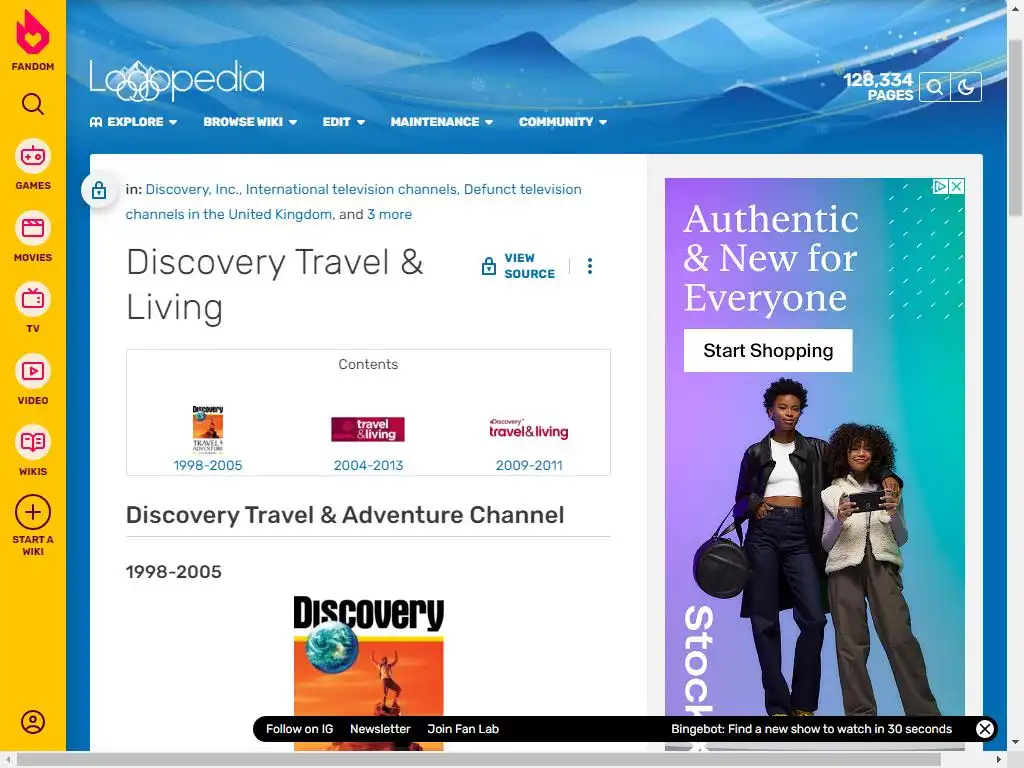The width and height of the screenshot is (1024, 768).
Task: Expand the Explore menu
Action: point(133,122)
